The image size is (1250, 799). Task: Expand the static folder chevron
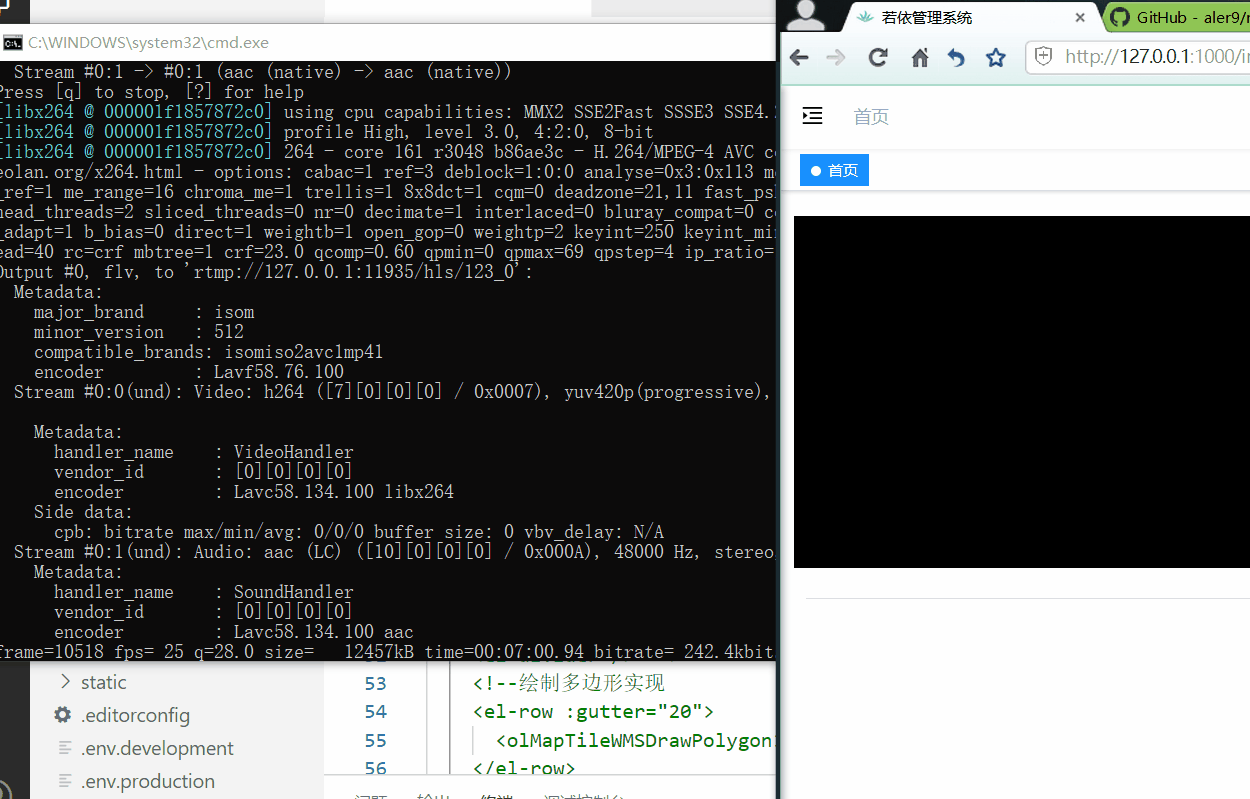pyautogui.click(x=65, y=682)
